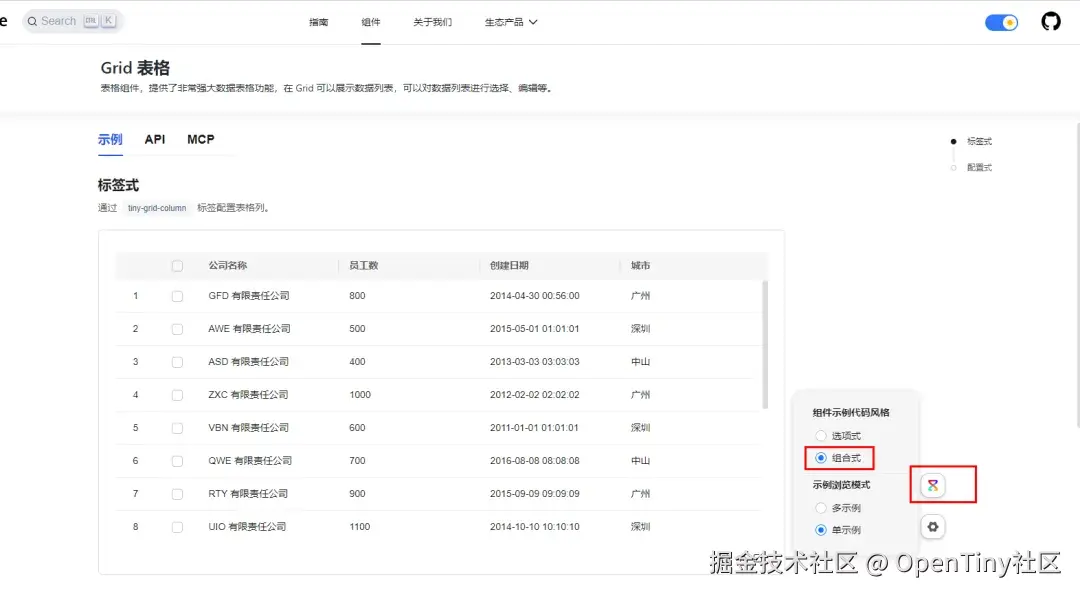Switch to the MCP tab
1080x596 pixels.
coord(200,139)
